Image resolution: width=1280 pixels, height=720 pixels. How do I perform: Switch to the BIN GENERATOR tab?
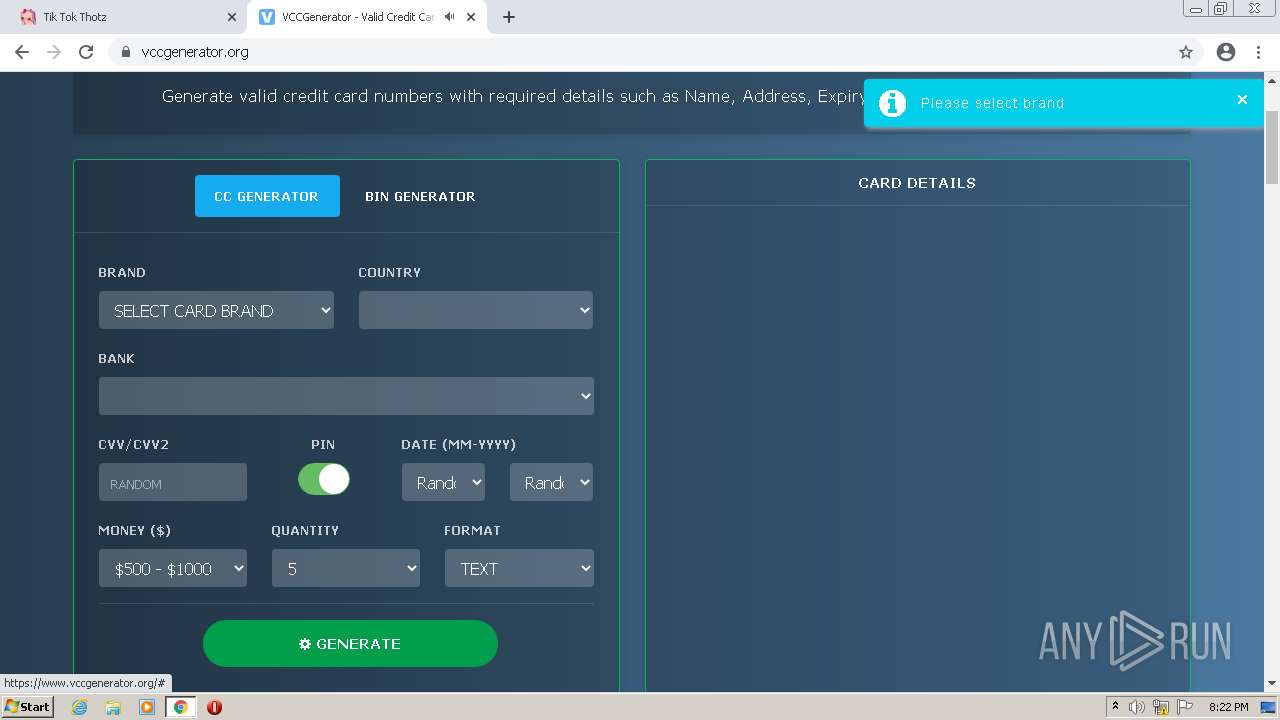[420, 196]
